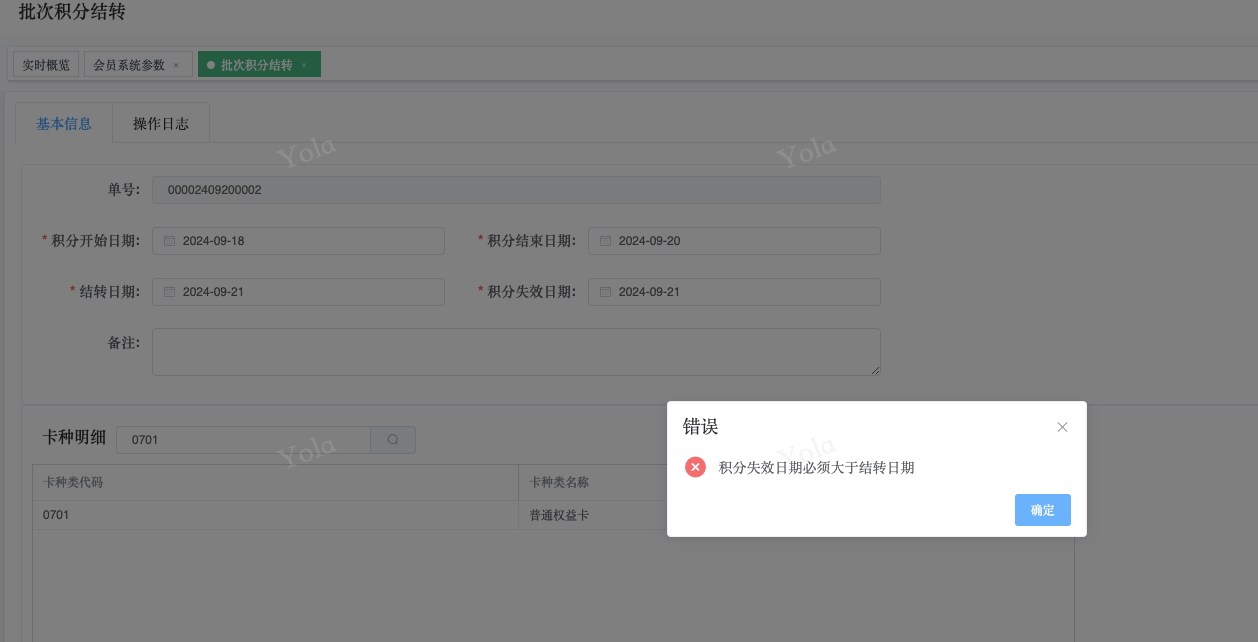Click the 卡种明细 search box containing 0701

point(243,440)
